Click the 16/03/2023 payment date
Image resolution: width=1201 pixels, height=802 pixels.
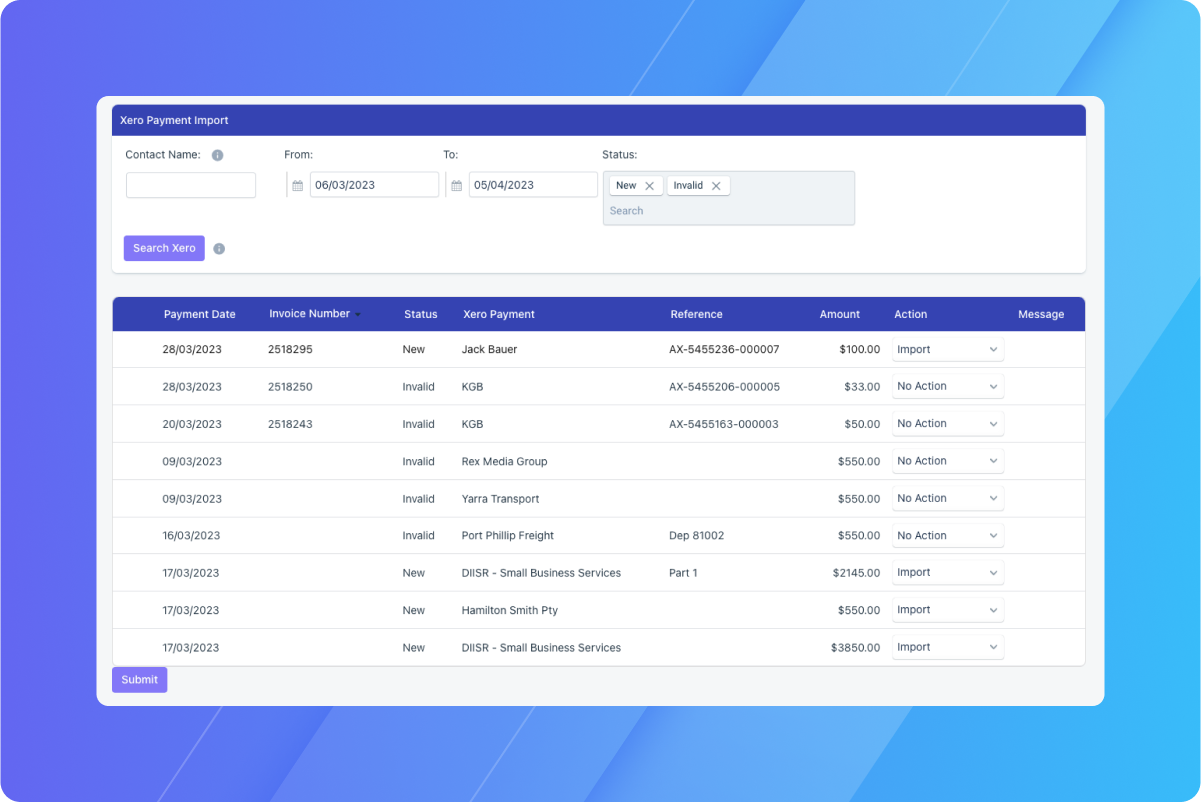[191, 536]
